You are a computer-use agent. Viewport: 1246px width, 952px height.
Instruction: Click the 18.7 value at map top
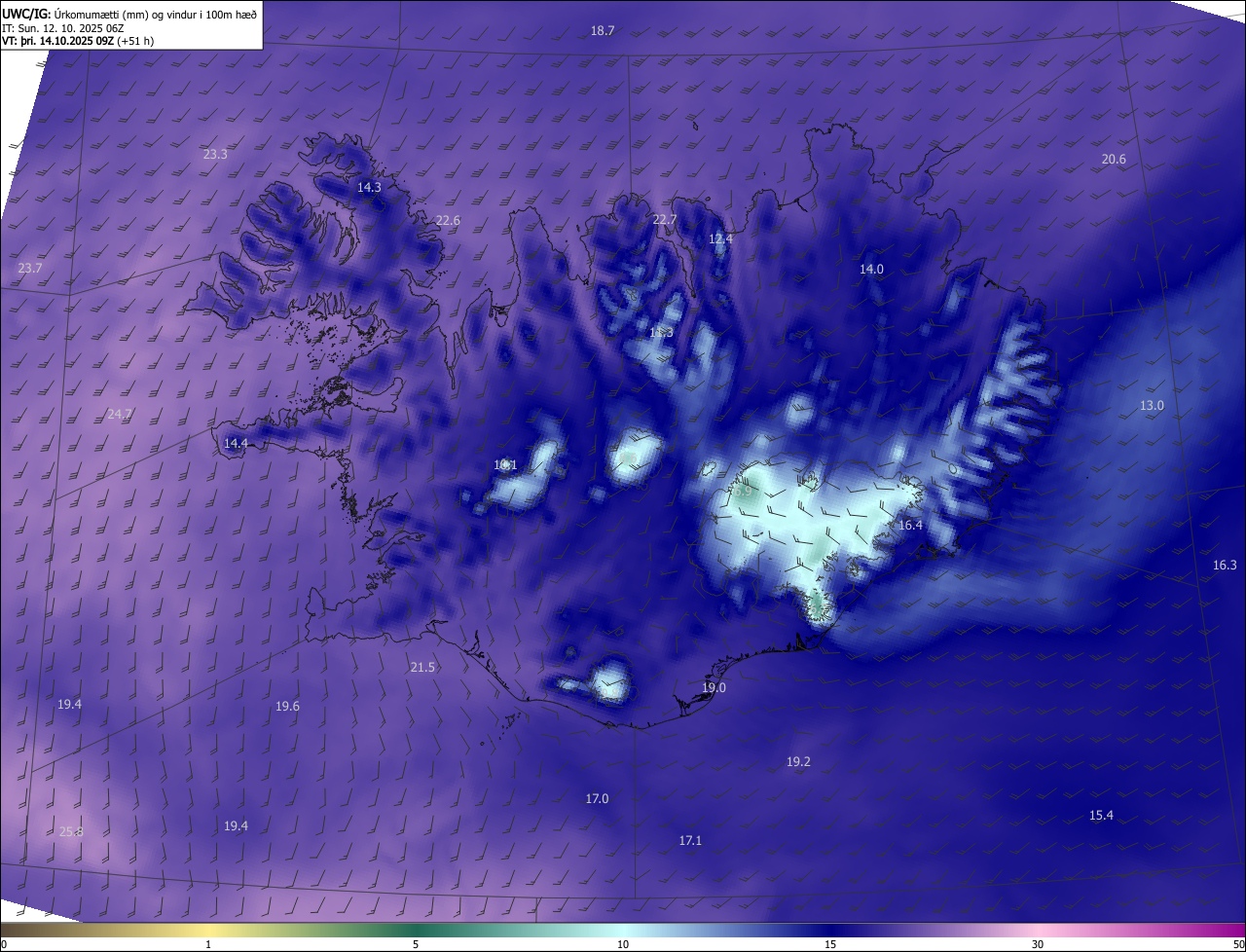coord(603,30)
